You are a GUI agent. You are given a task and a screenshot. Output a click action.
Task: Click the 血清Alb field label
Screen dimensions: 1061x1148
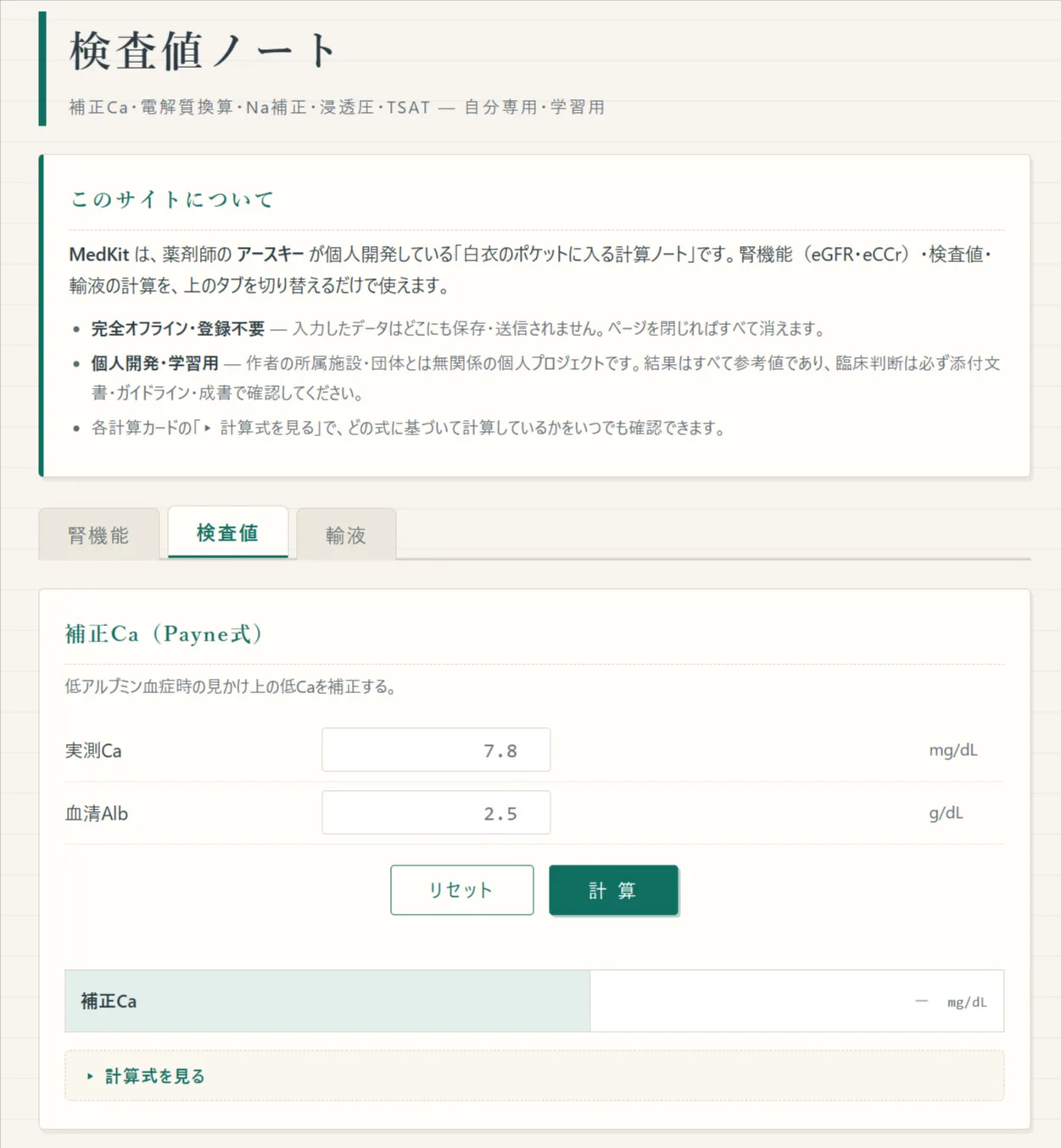(97, 814)
